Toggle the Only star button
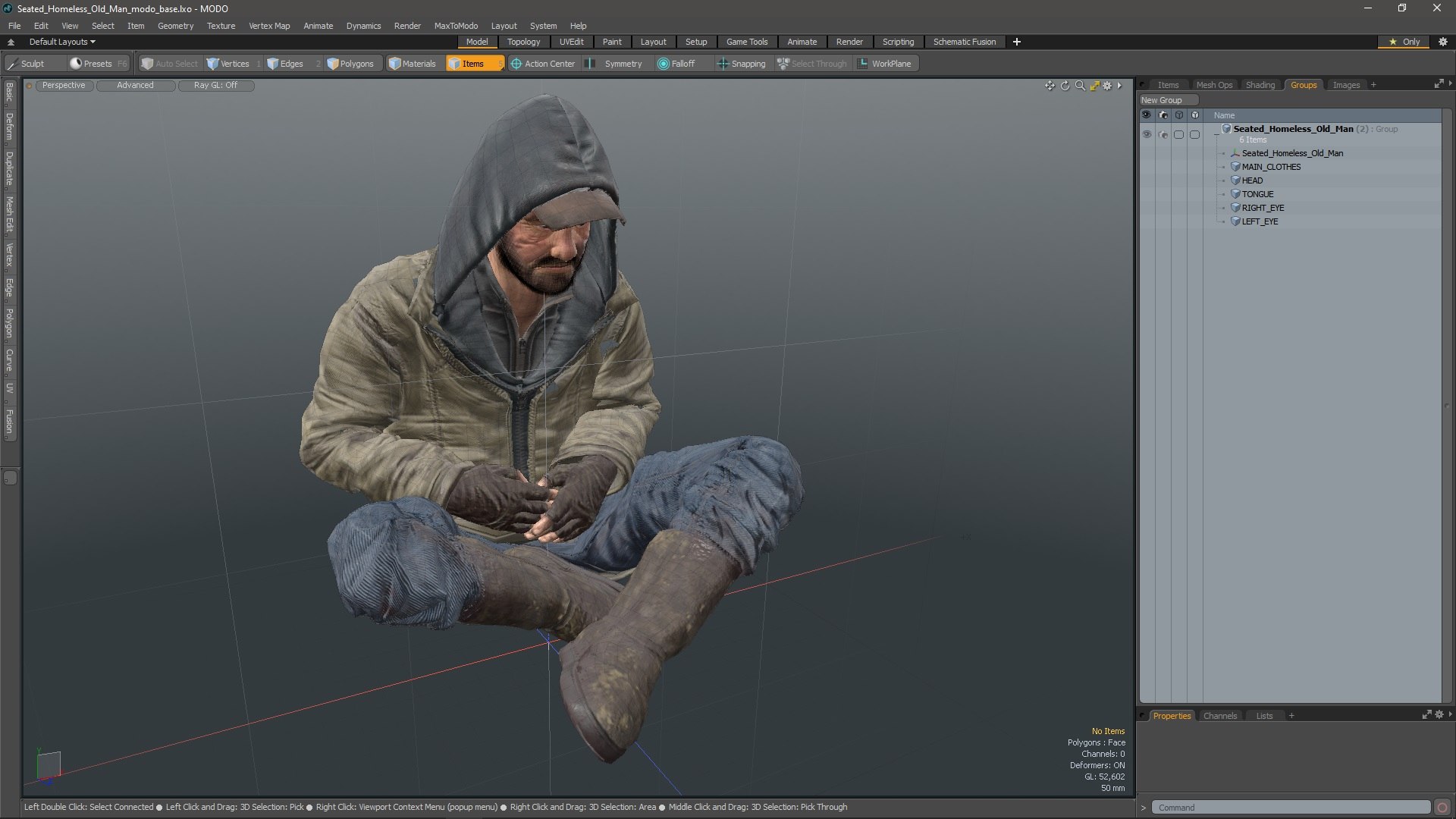Screen dimensions: 1456x819 [x=1404, y=42]
